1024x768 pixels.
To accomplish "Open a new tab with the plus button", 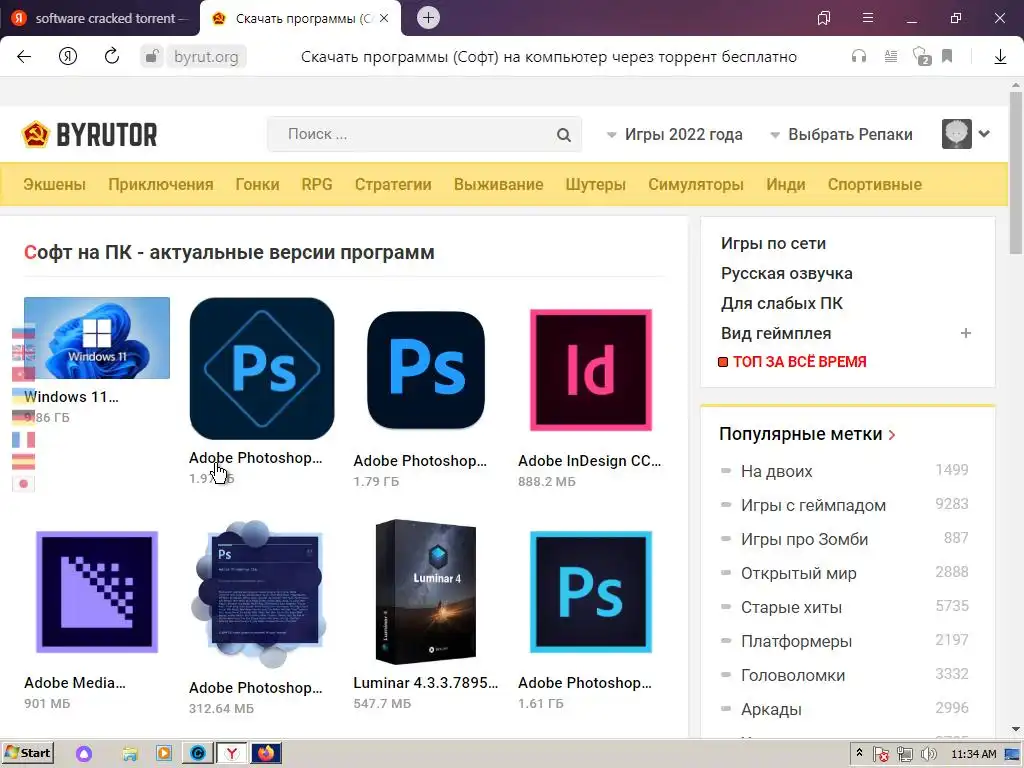I will [x=428, y=18].
